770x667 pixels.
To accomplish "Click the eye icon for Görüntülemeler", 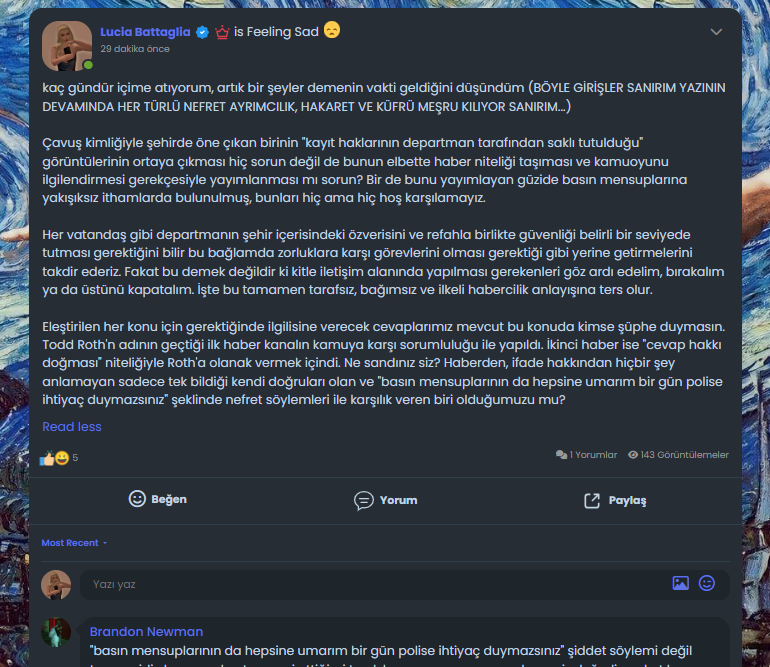I will [x=633, y=455].
